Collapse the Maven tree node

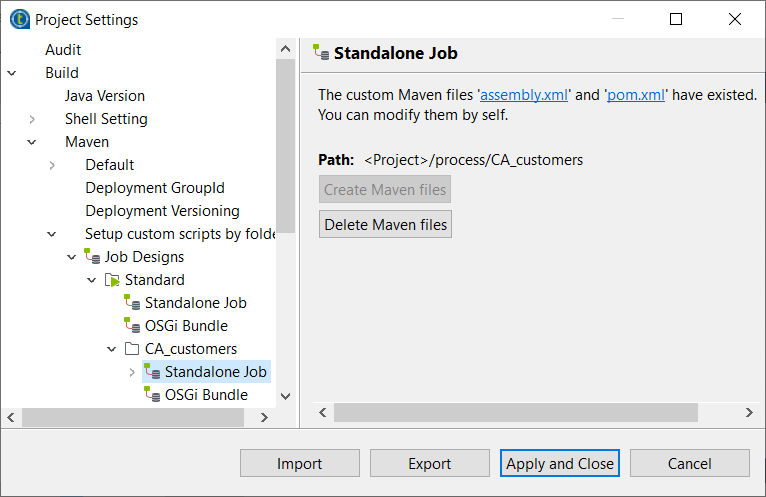(32, 142)
